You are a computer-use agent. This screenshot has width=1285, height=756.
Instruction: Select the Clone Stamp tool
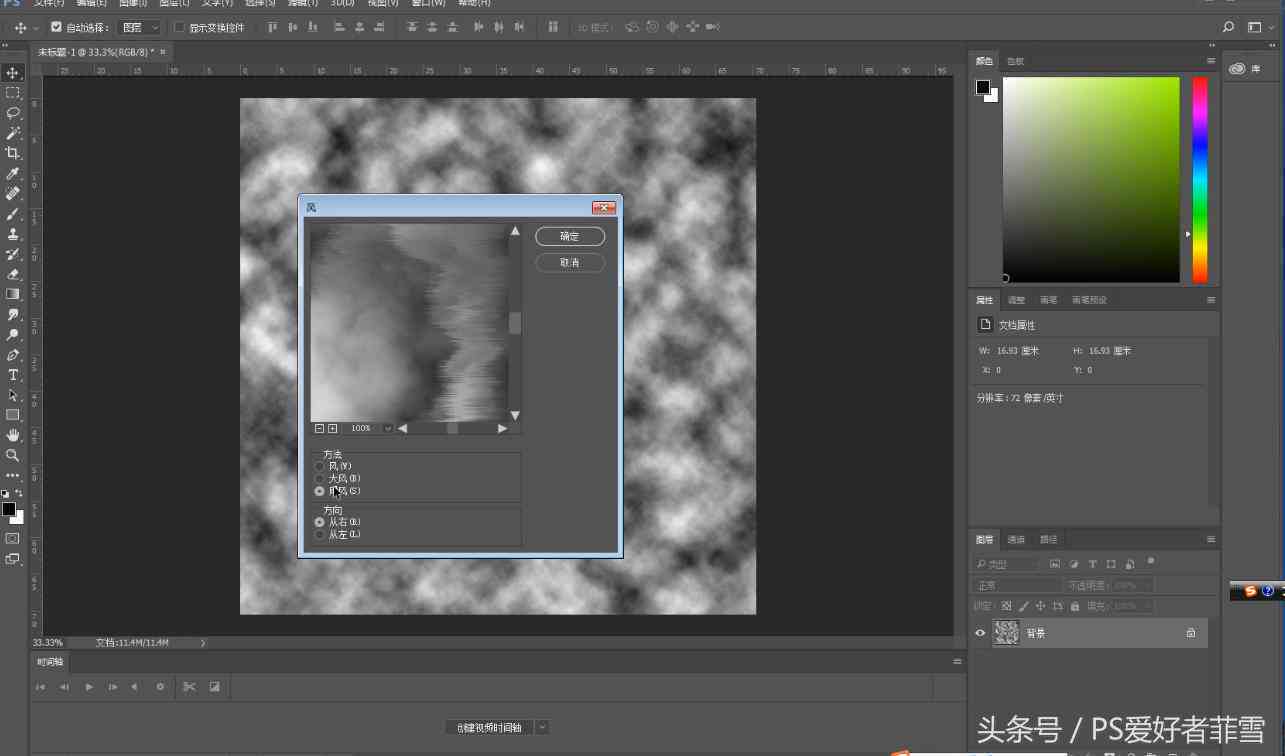click(x=13, y=234)
